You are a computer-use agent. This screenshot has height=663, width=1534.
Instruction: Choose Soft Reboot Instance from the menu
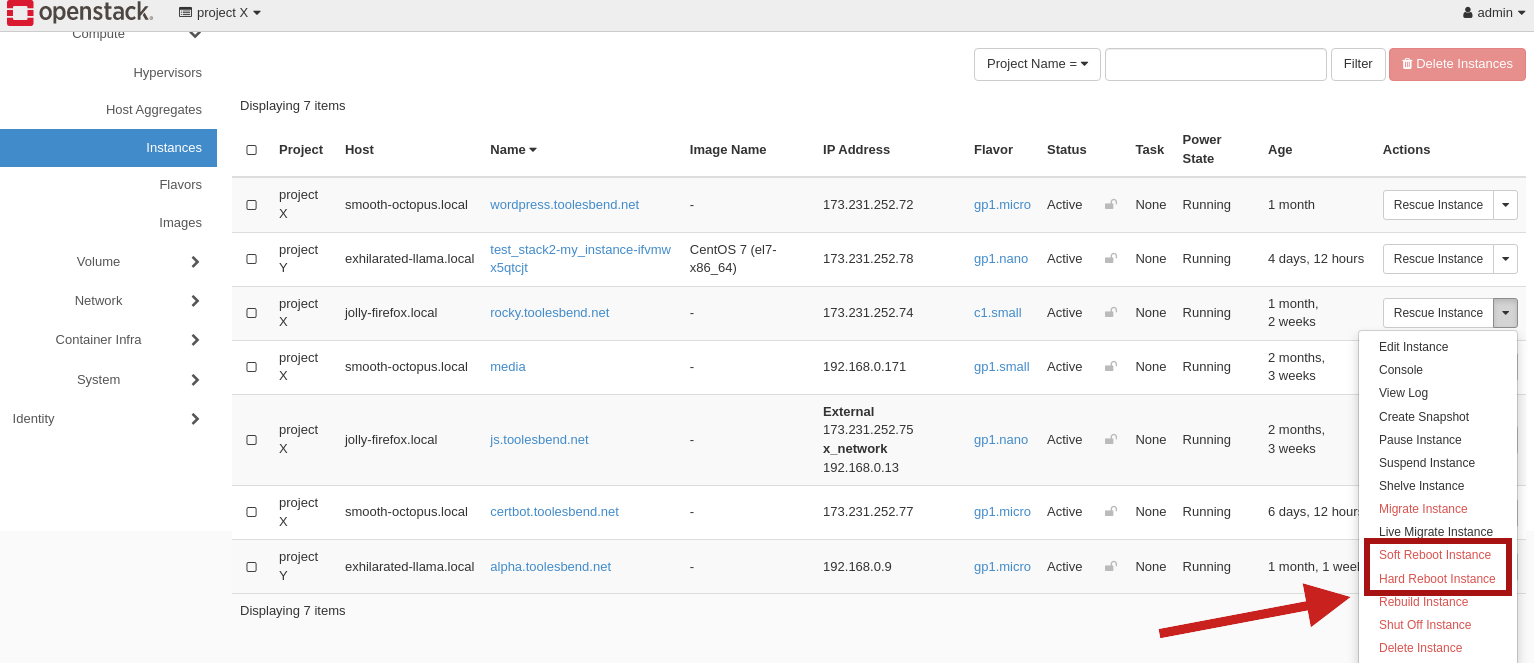click(1434, 555)
